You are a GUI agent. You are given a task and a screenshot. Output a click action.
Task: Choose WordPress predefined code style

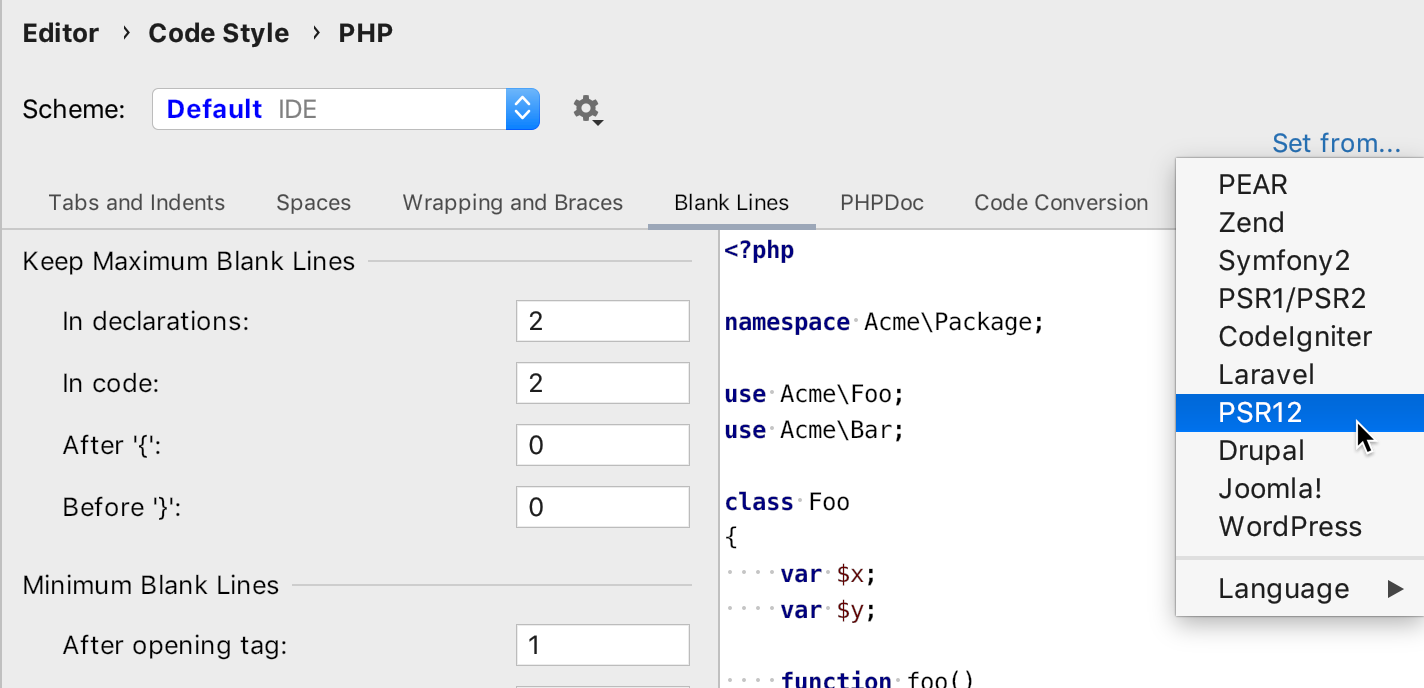coord(1289,526)
